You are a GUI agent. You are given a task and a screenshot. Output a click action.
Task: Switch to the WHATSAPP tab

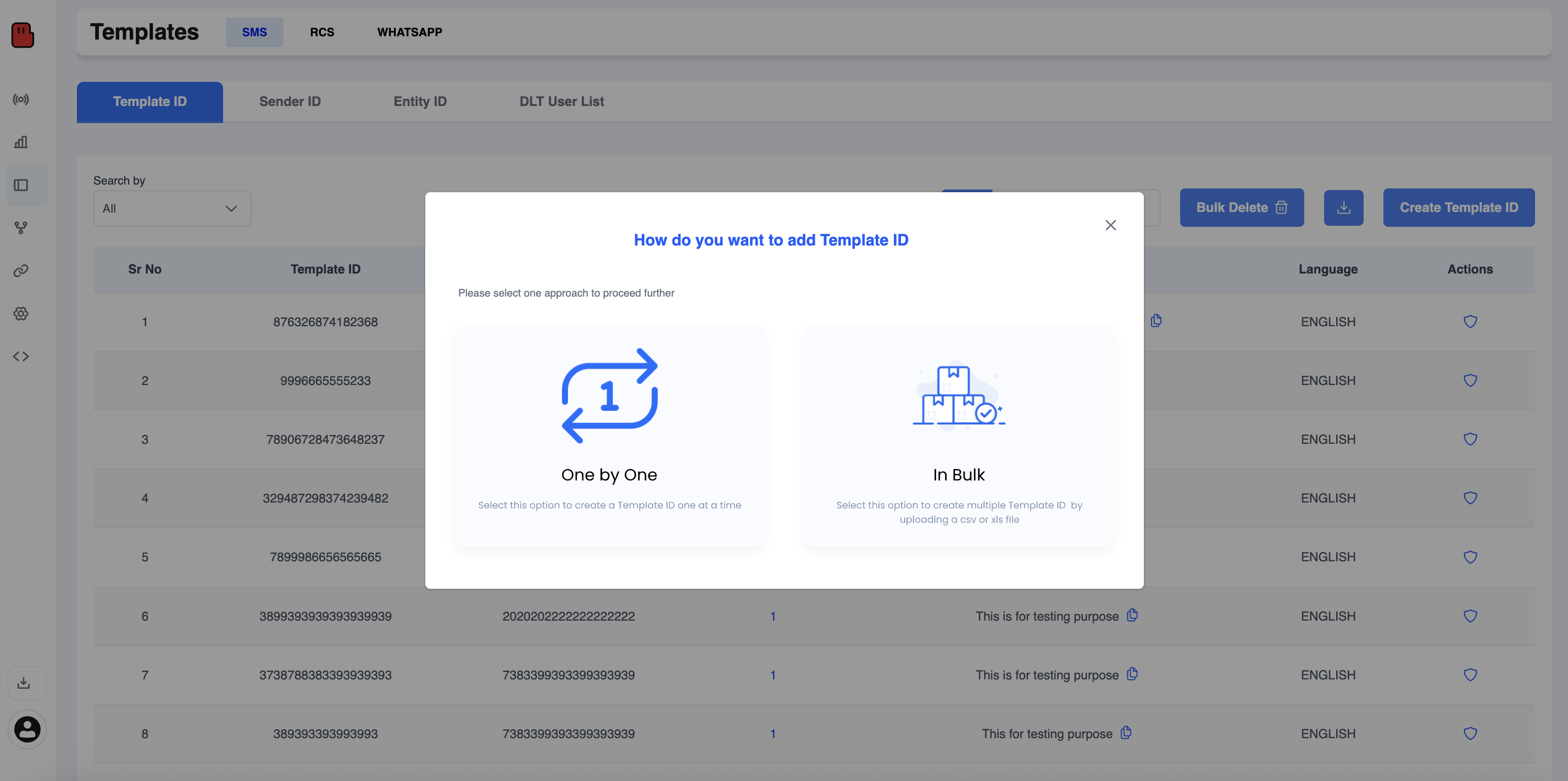410,32
